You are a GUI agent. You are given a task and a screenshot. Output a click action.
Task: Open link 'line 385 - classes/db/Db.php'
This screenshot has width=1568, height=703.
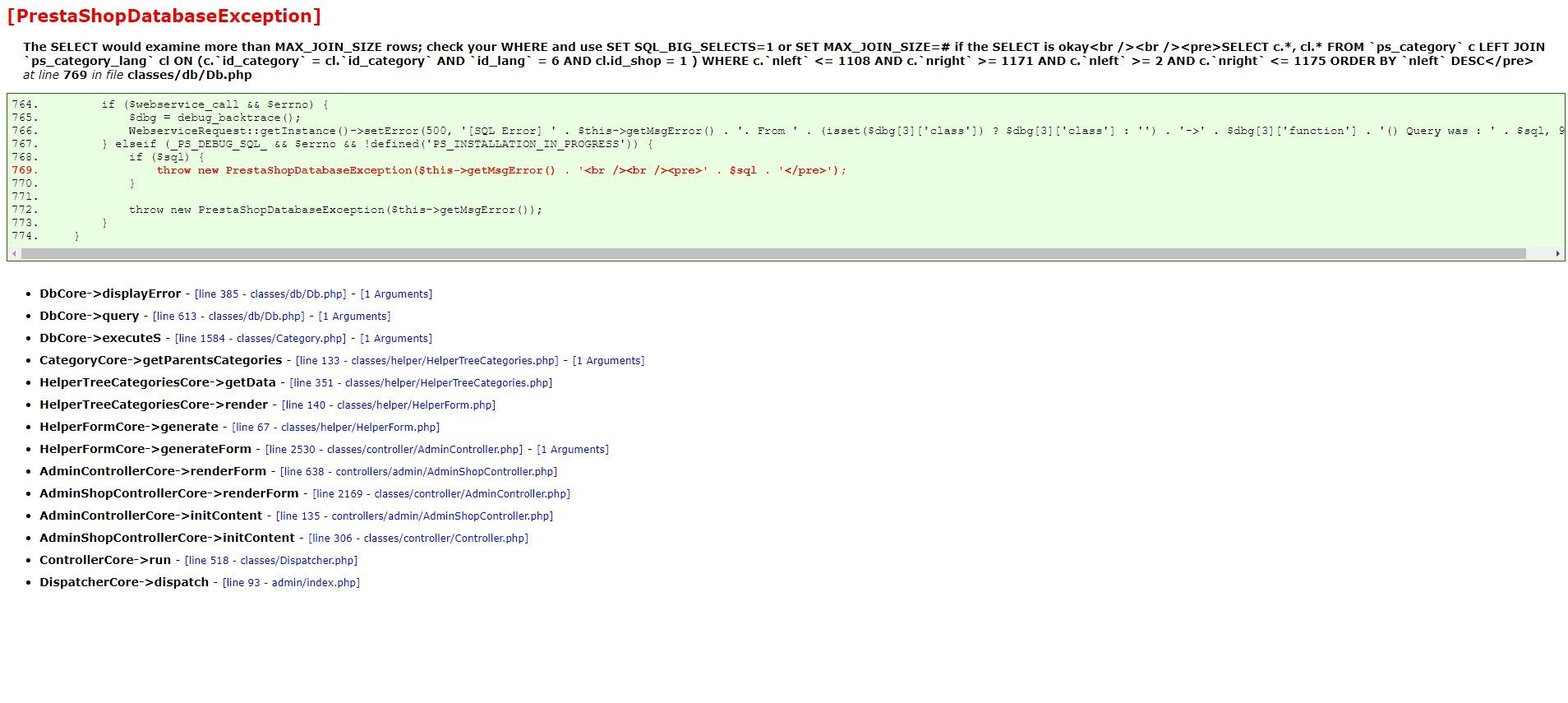click(270, 294)
